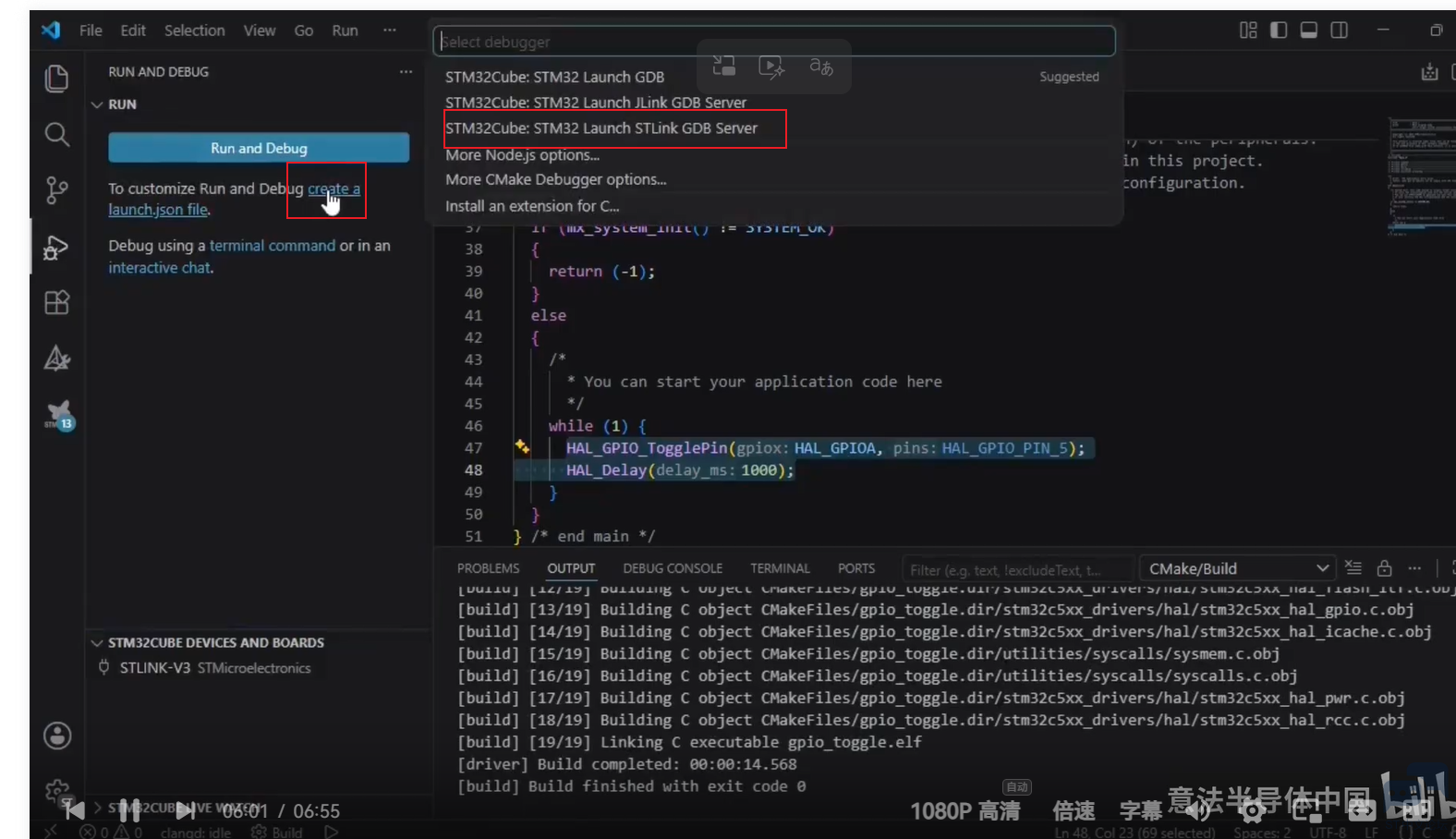Open the Extensions view
1456x839 pixels.
pos(56,302)
